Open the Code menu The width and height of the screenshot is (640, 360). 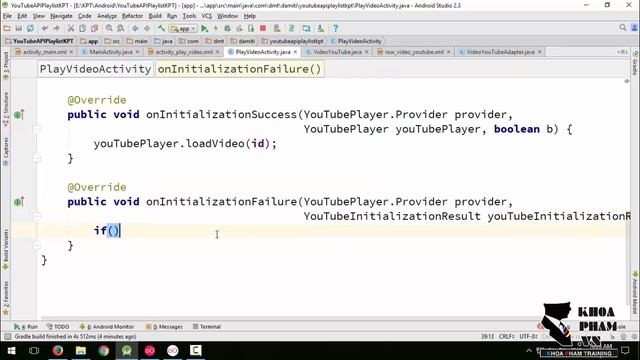point(84,16)
